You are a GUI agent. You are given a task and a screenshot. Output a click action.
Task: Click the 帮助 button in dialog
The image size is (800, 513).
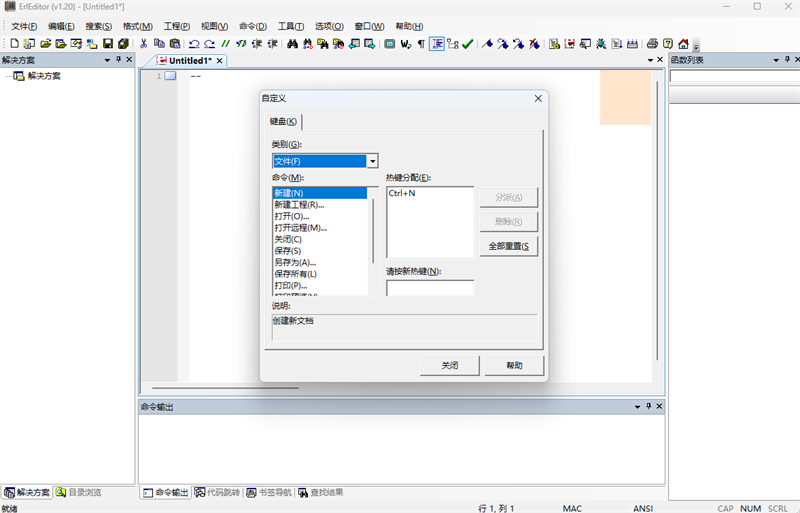(514, 365)
